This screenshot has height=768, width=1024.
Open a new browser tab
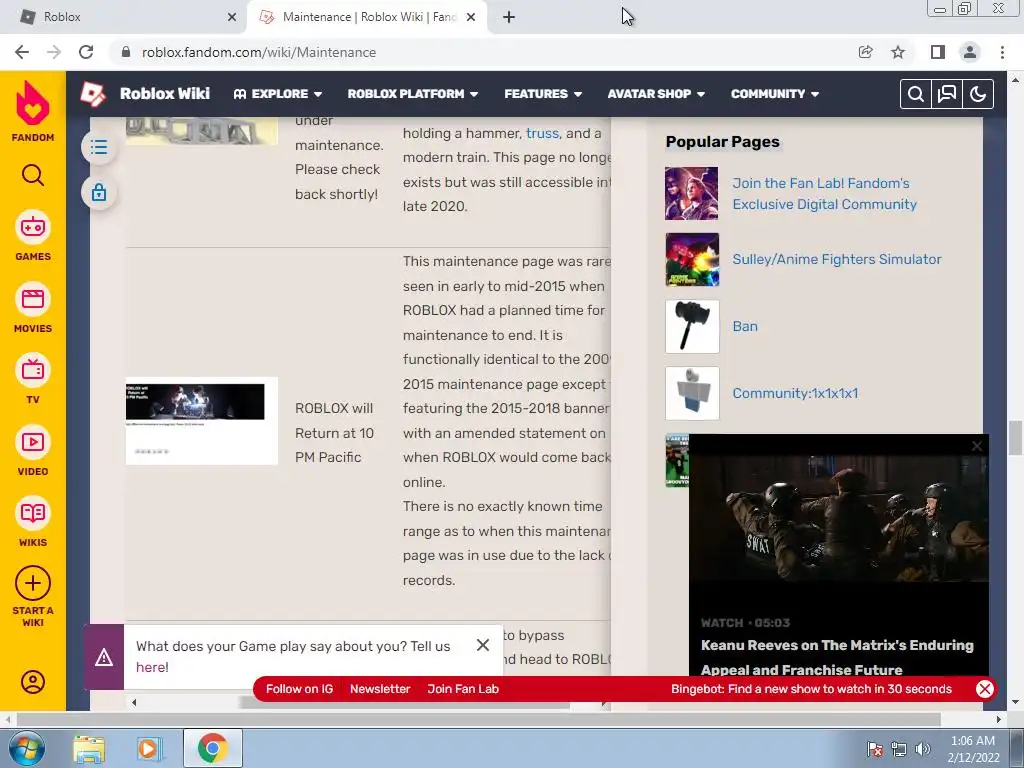509,18
